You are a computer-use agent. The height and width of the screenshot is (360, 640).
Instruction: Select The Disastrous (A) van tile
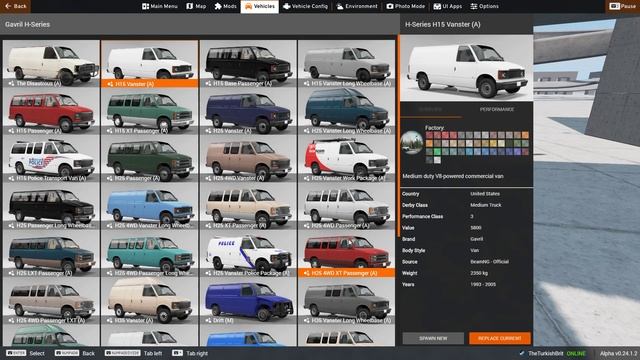pyautogui.click(x=51, y=64)
